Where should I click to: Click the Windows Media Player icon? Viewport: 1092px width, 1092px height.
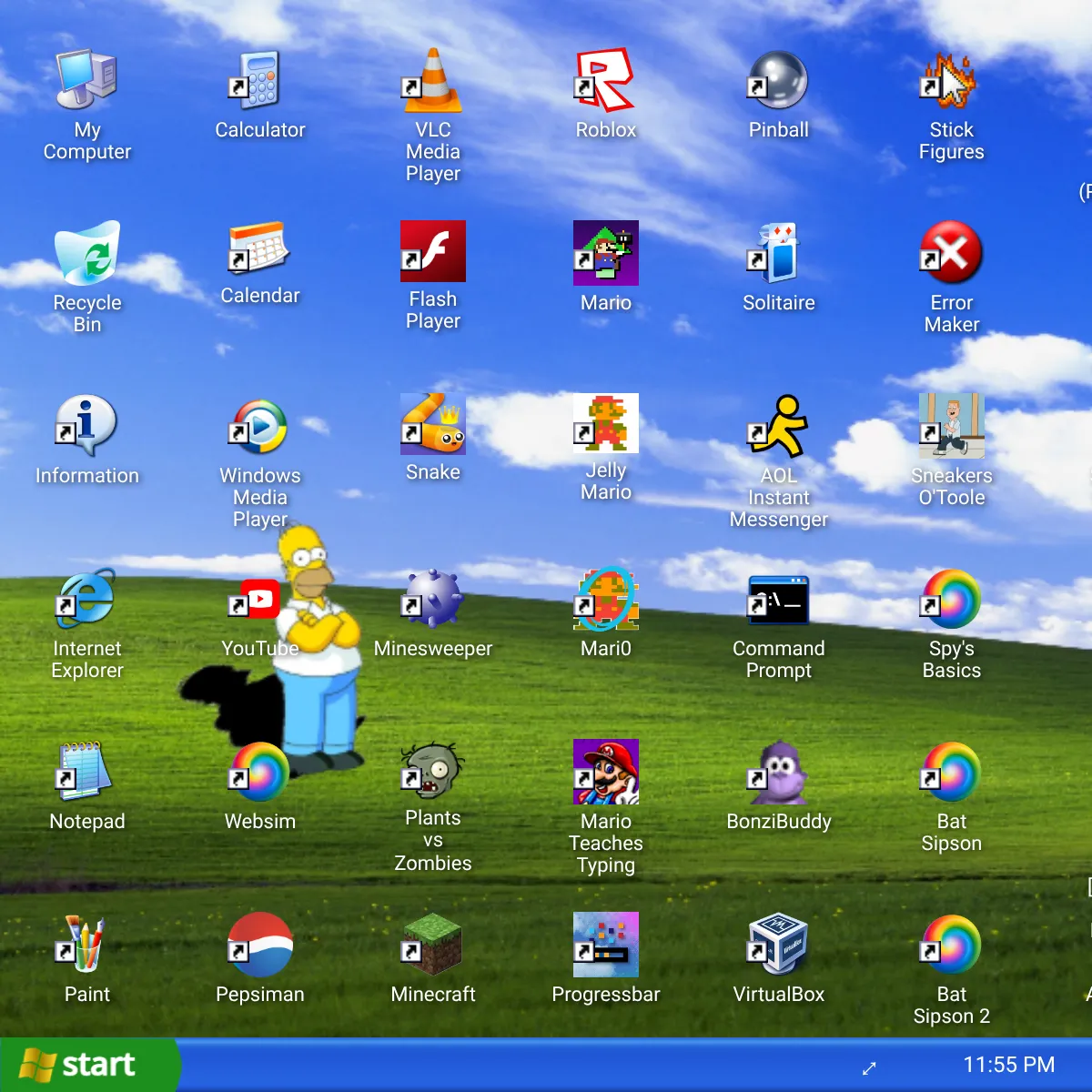click(260, 426)
